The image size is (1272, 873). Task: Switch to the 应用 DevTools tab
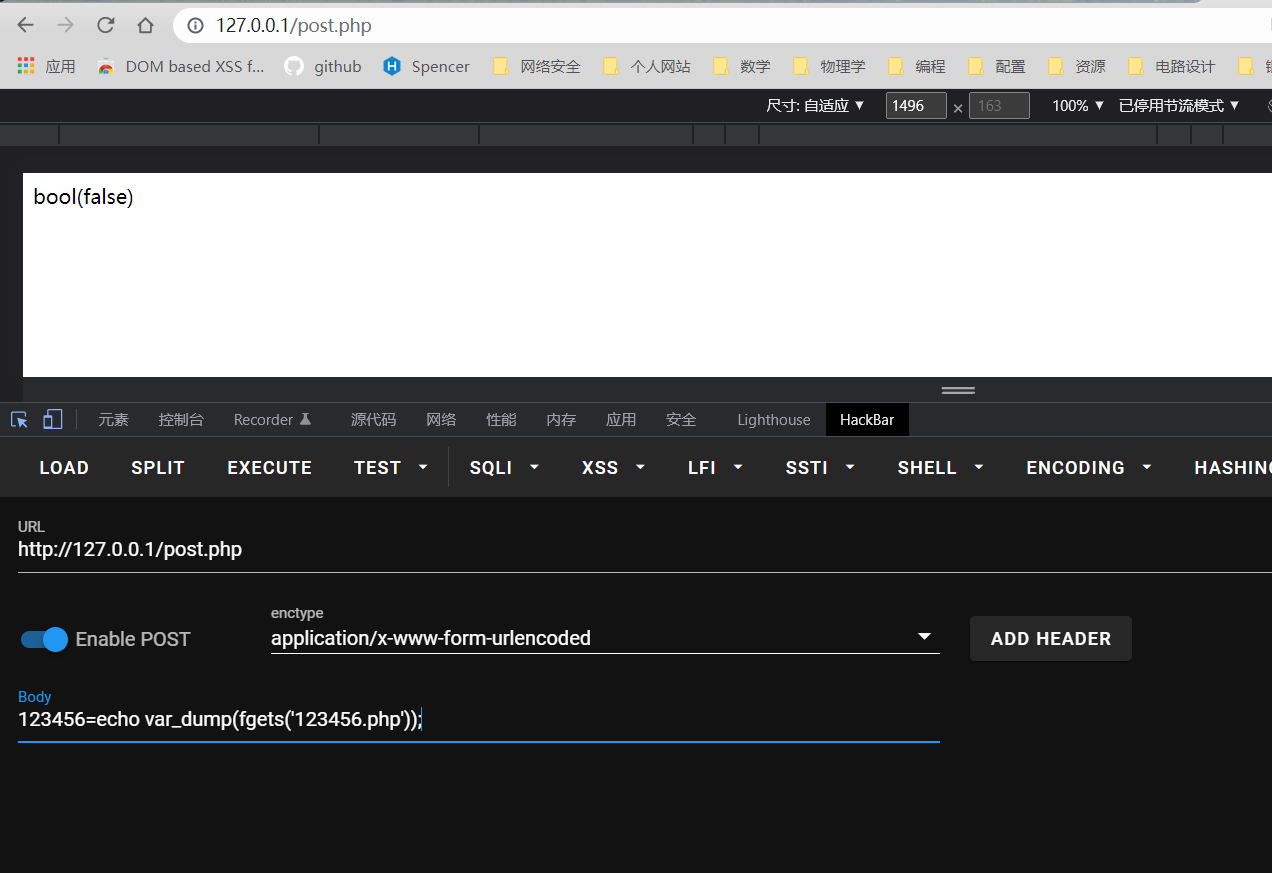tap(621, 420)
